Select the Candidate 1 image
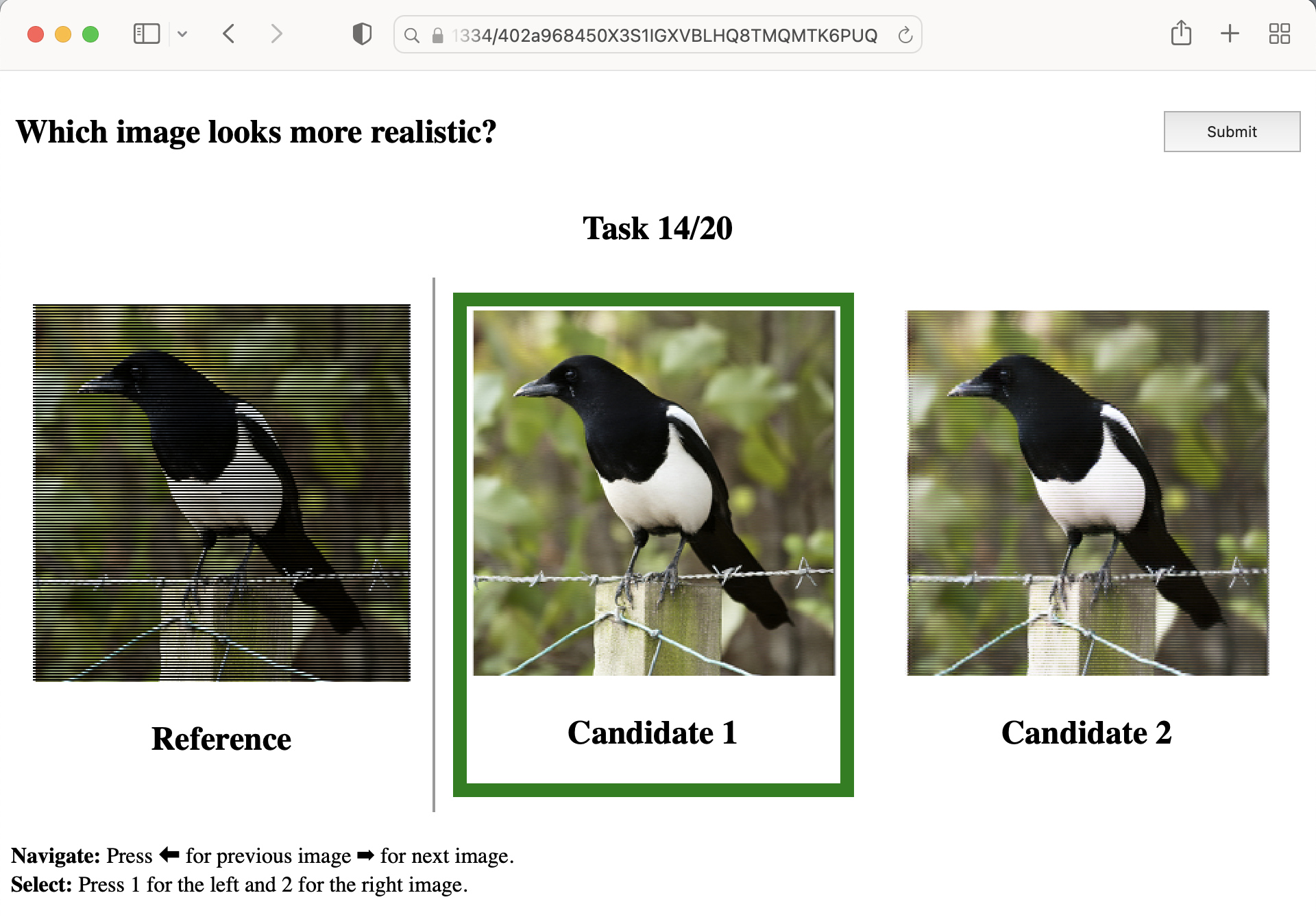This screenshot has height=917, width=1316. click(654, 492)
